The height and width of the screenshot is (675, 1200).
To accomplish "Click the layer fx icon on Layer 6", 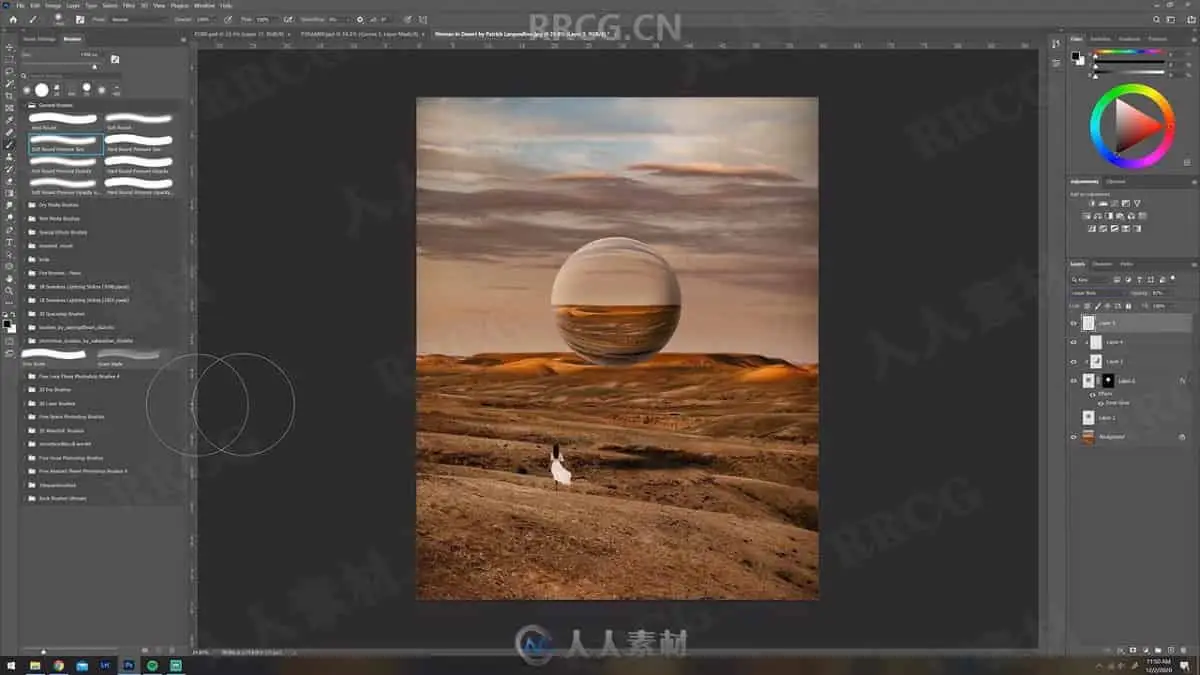I will (1182, 381).
